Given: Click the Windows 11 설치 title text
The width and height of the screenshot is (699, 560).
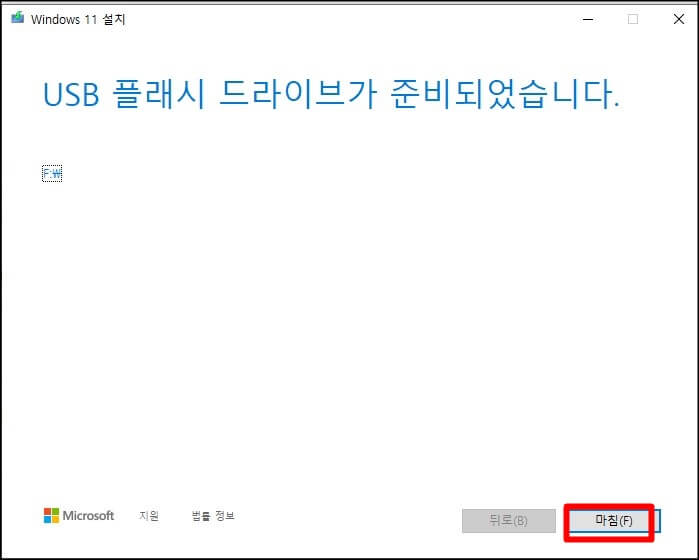Looking at the screenshot, I should (78, 19).
